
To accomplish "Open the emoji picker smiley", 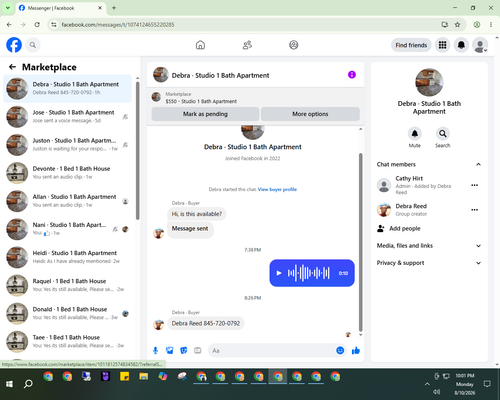I will pos(340,350).
